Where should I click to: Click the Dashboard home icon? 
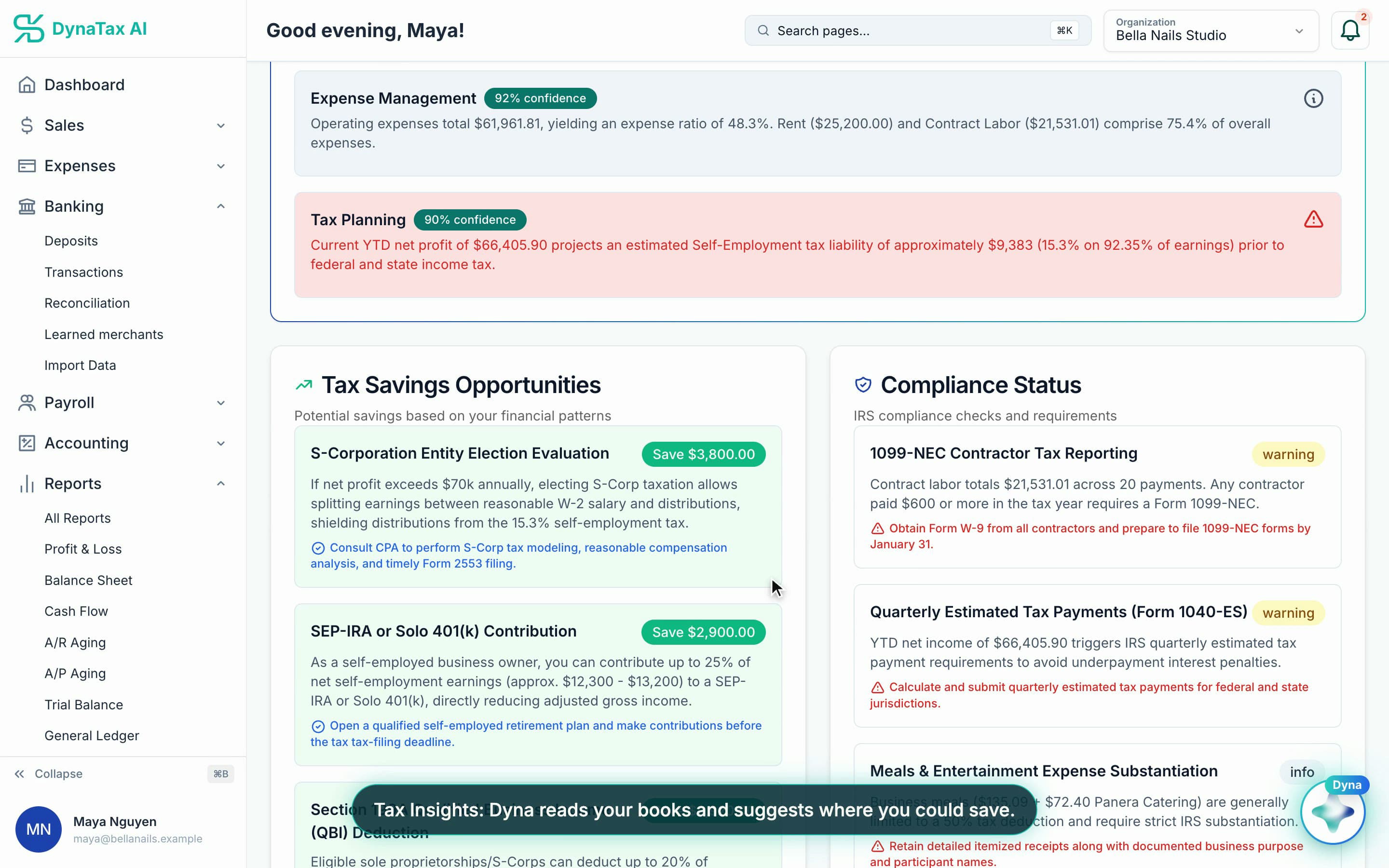click(x=27, y=85)
